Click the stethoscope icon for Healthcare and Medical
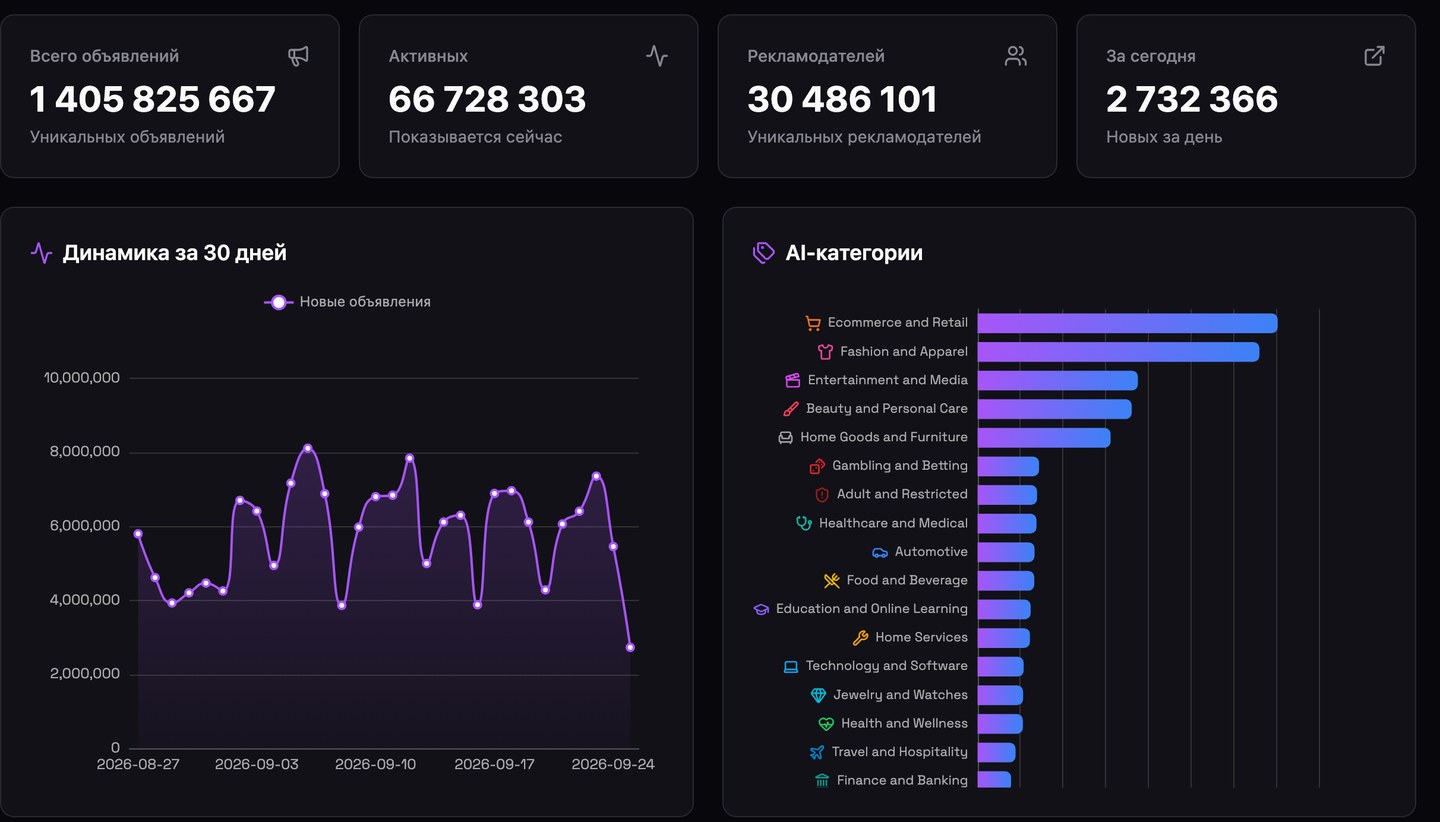Image resolution: width=1440 pixels, height=822 pixels. 803,523
